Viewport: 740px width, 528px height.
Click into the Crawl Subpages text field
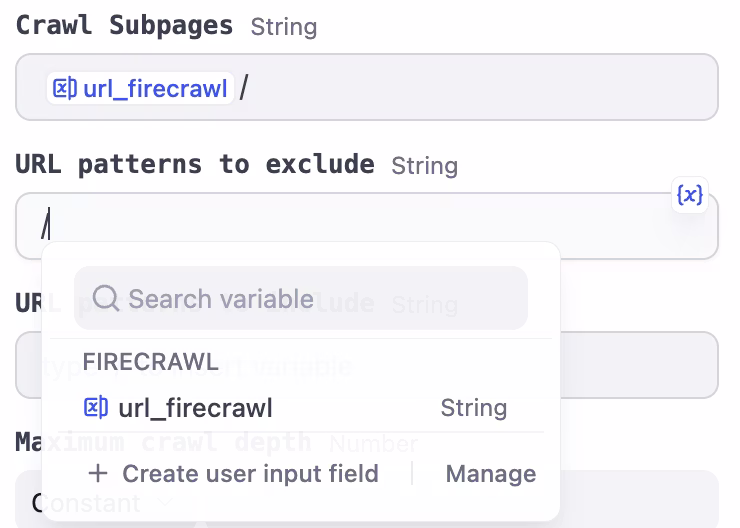[480, 88]
